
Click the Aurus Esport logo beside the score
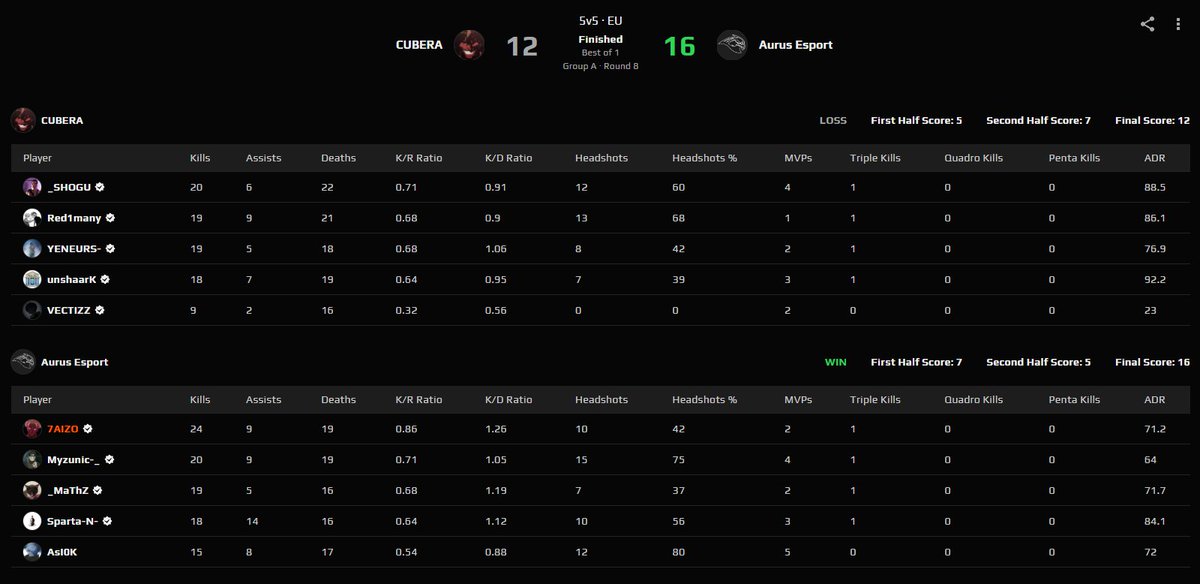pyautogui.click(x=732, y=45)
